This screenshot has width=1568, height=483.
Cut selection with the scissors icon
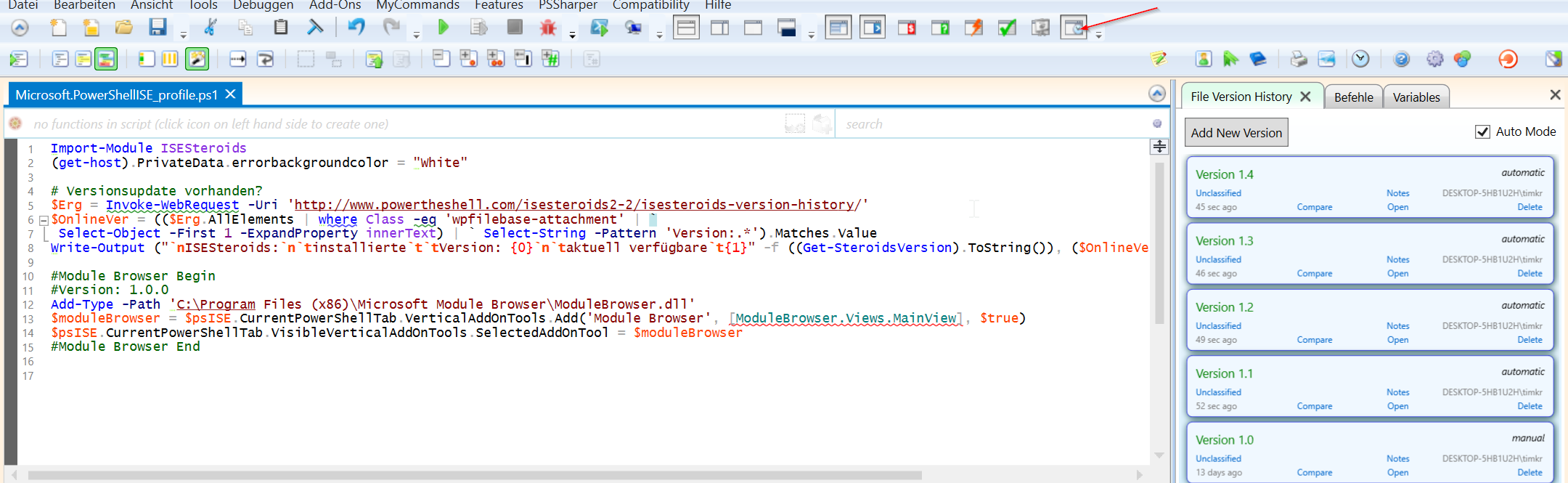(211, 28)
